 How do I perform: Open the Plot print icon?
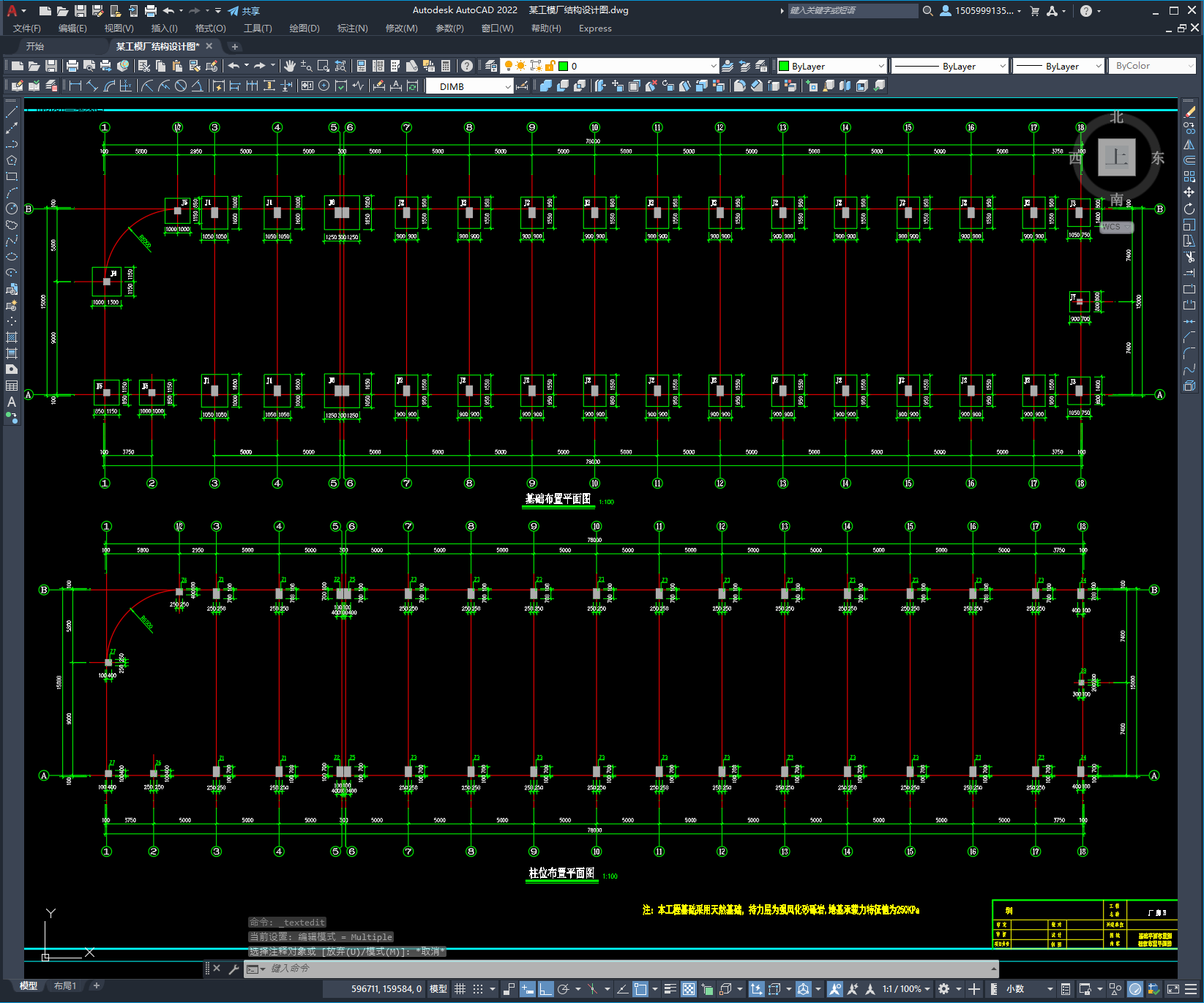pyautogui.click(x=72, y=66)
